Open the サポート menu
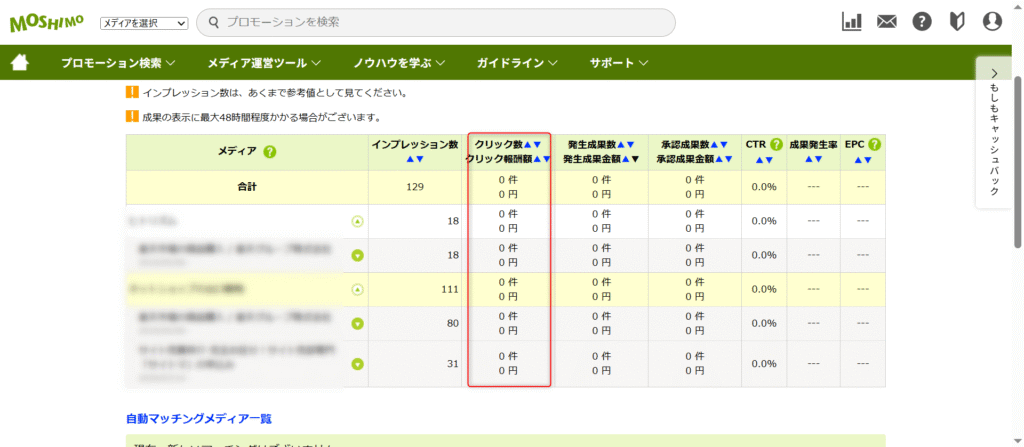1024x447 pixels. pyautogui.click(x=618, y=63)
